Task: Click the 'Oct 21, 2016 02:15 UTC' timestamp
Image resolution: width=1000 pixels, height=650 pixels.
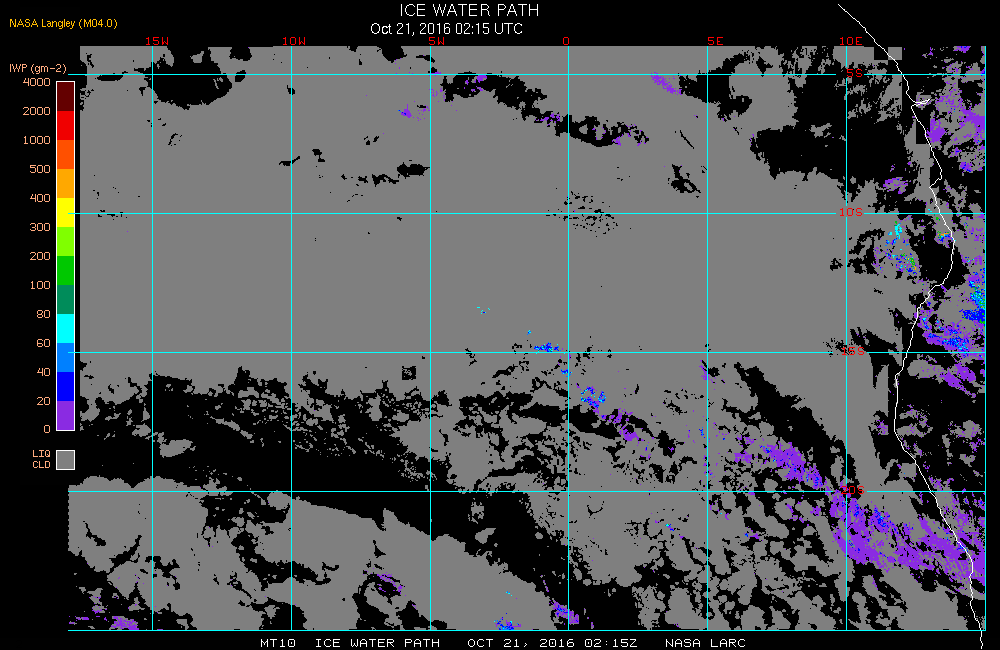Action: pyautogui.click(x=446, y=29)
